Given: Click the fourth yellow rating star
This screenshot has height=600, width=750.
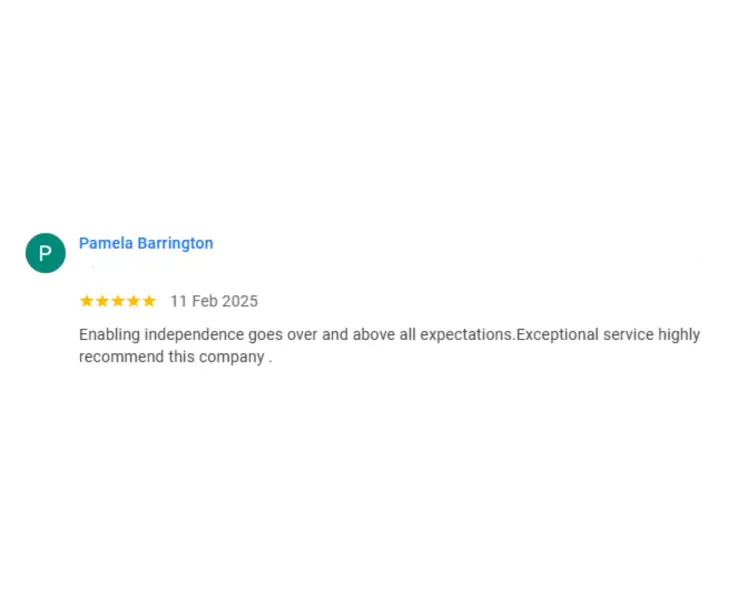Looking at the screenshot, I should (x=133, y=301).
